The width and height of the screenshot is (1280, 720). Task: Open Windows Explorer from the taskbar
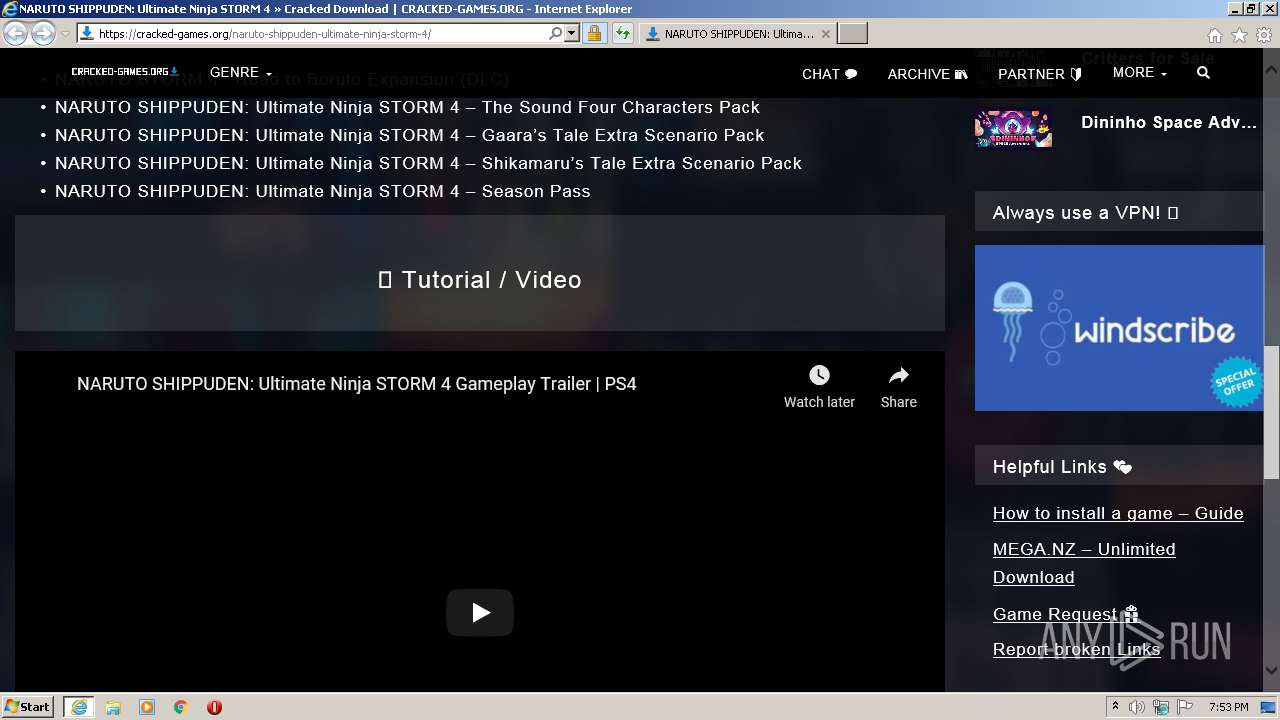tap(113, 707)
